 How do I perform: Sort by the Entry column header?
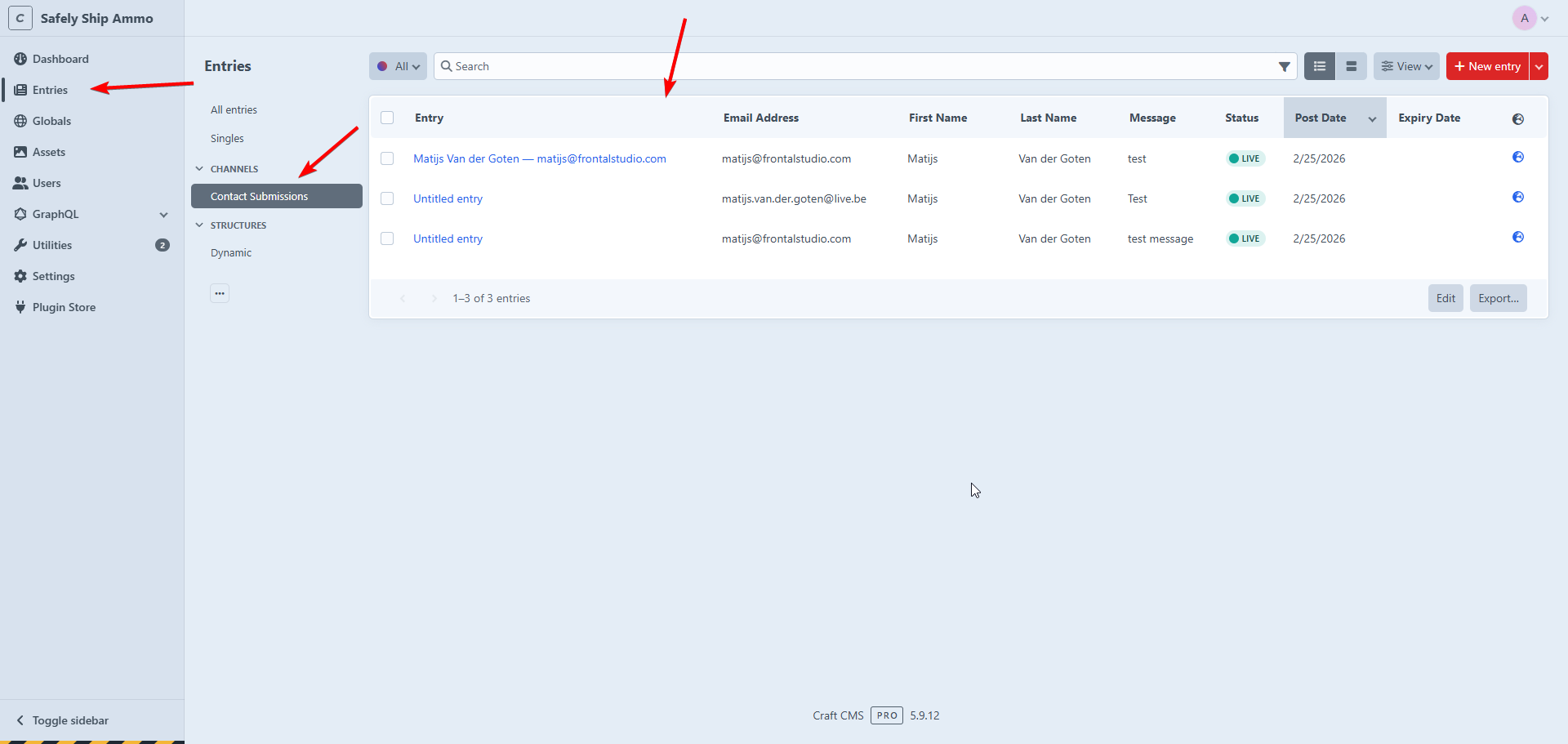pos(429,118)
